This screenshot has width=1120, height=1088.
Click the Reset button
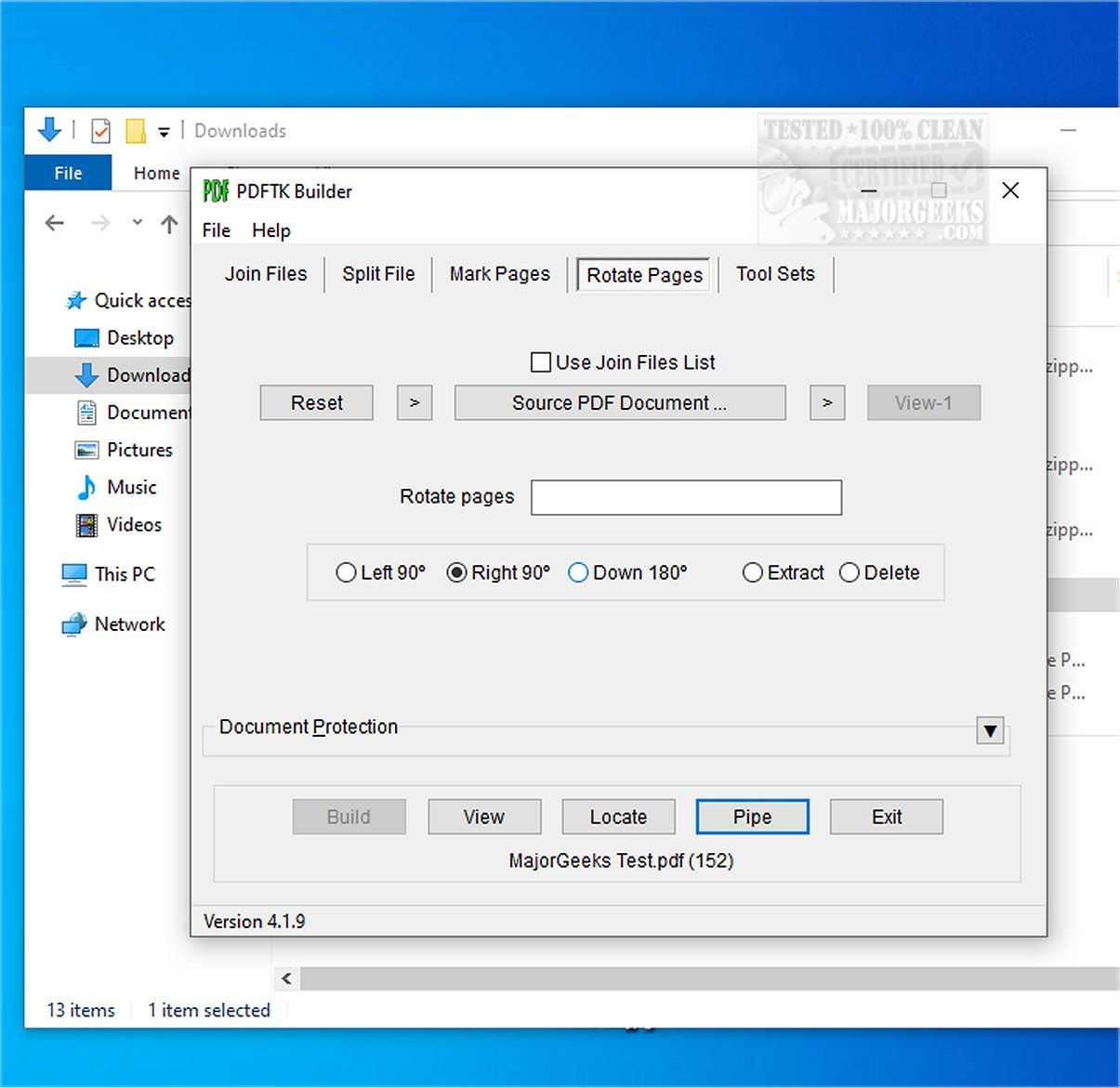317,403
